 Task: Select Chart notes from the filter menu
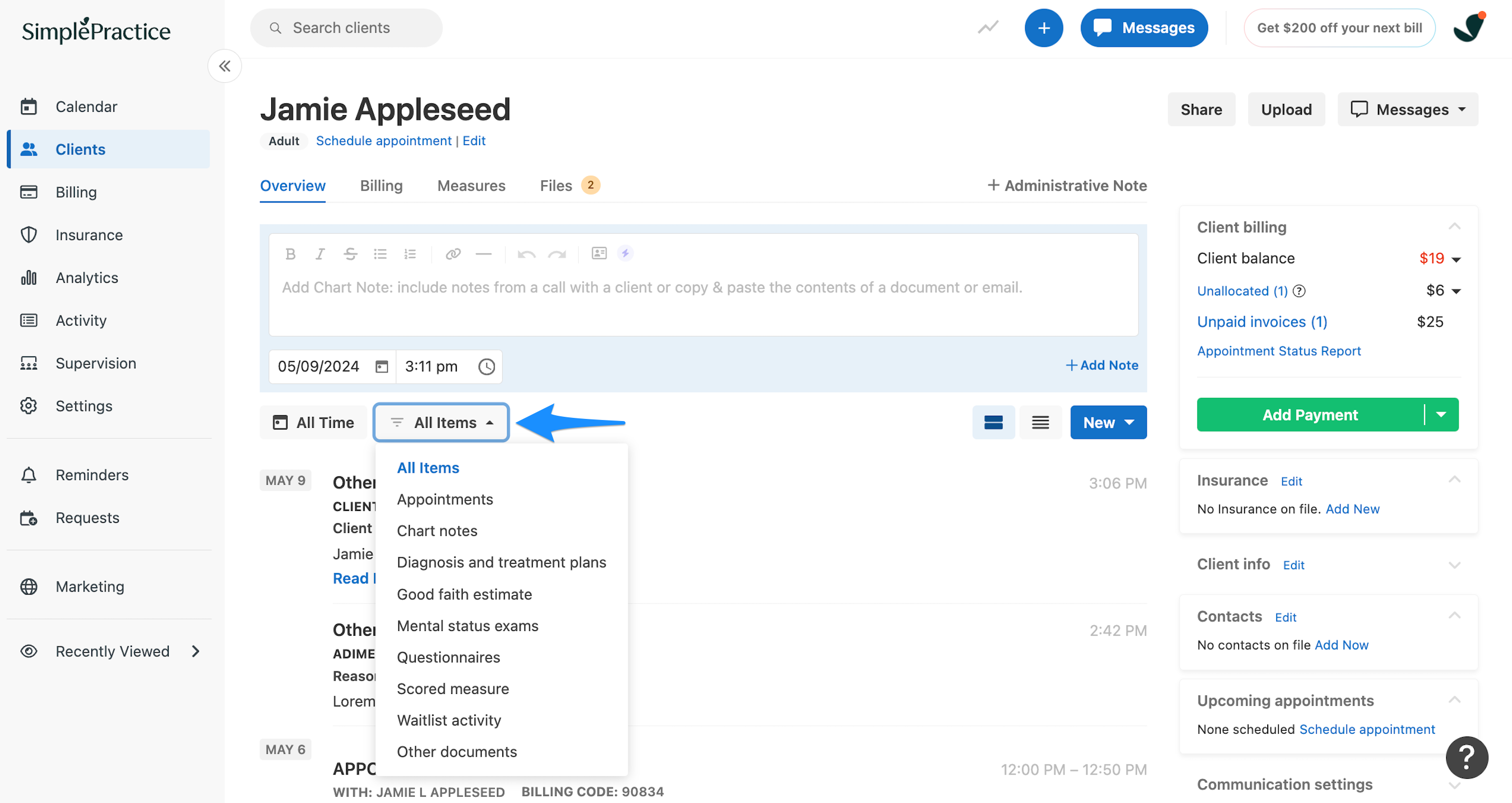click(x=437, y=531)
